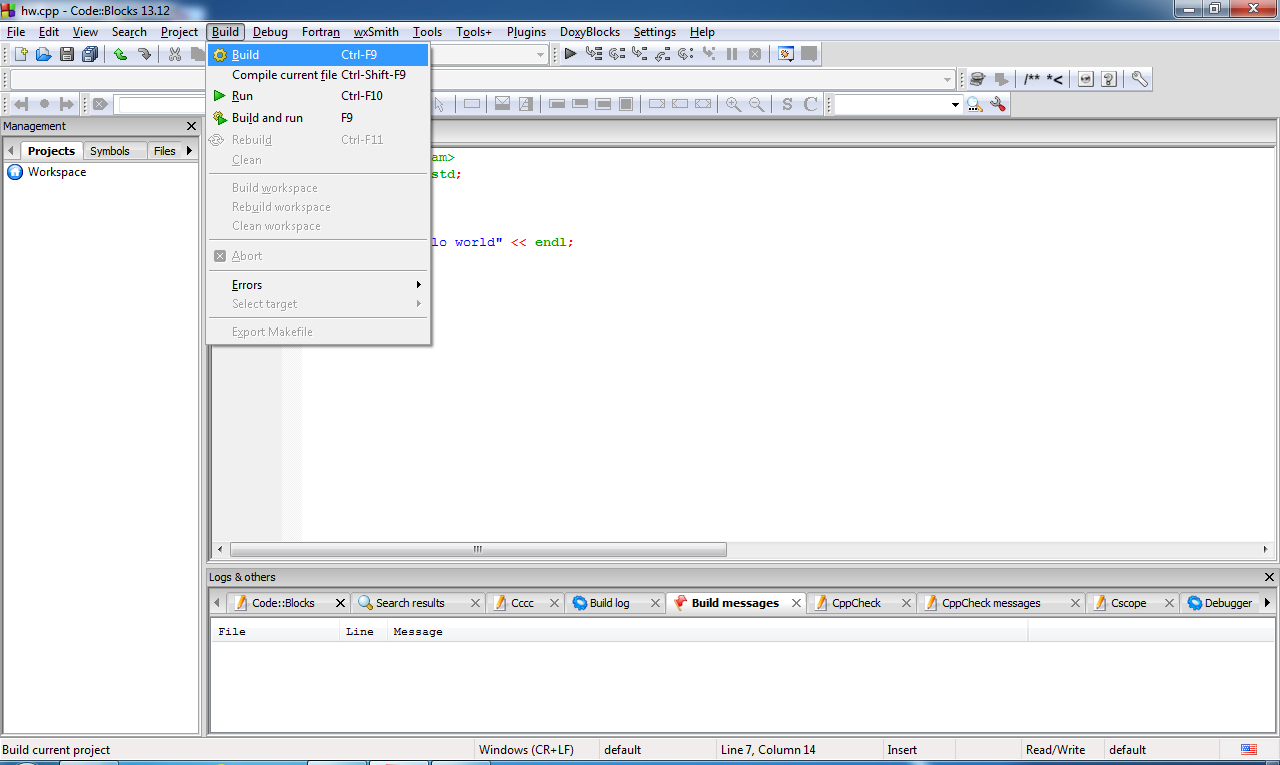Show next log tabs with right arrow
The height and width of the screenshot is (765, 1280).
click(1268, 603)
